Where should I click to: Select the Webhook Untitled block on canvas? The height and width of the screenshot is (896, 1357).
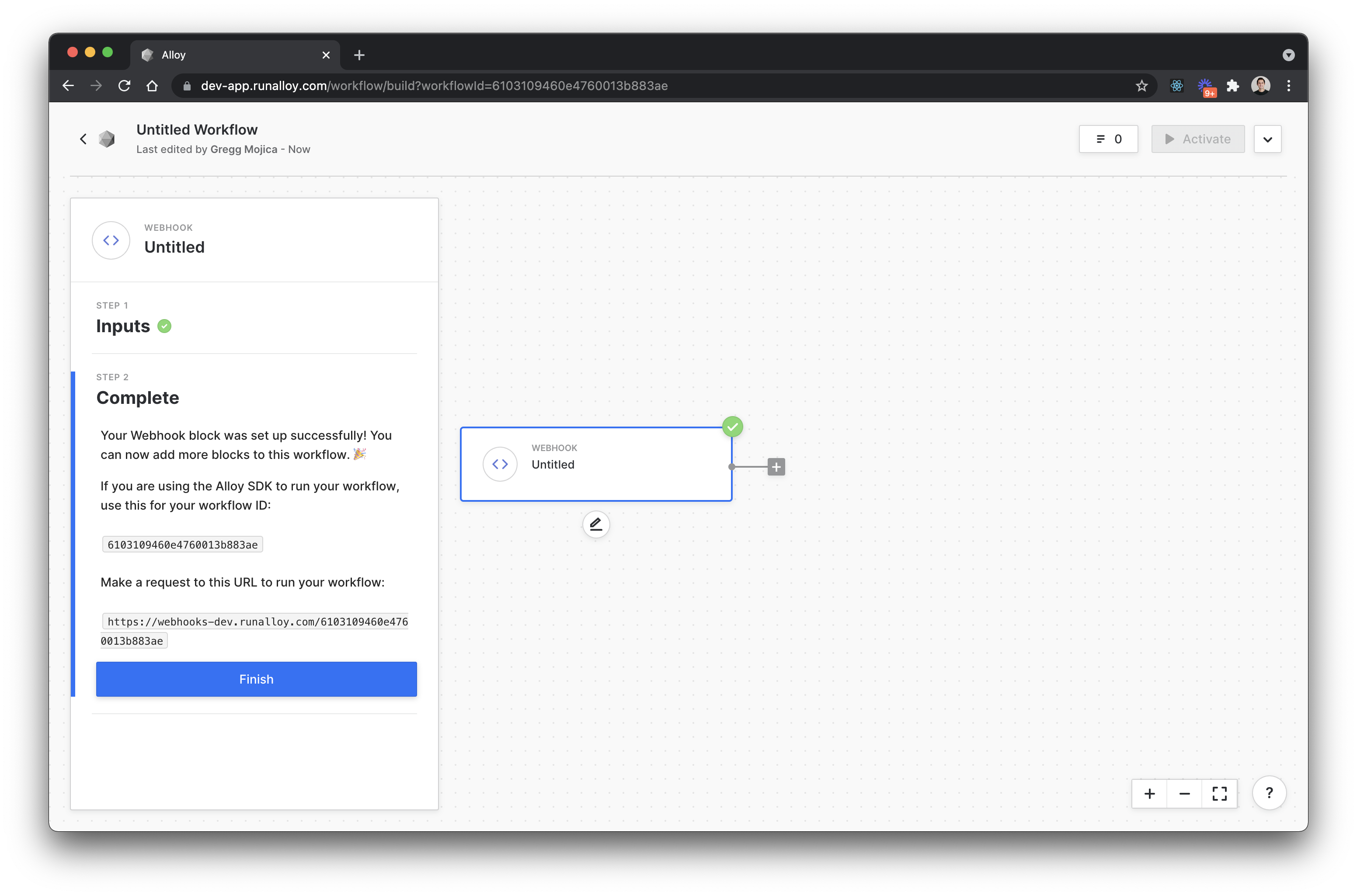coord(595,464)
